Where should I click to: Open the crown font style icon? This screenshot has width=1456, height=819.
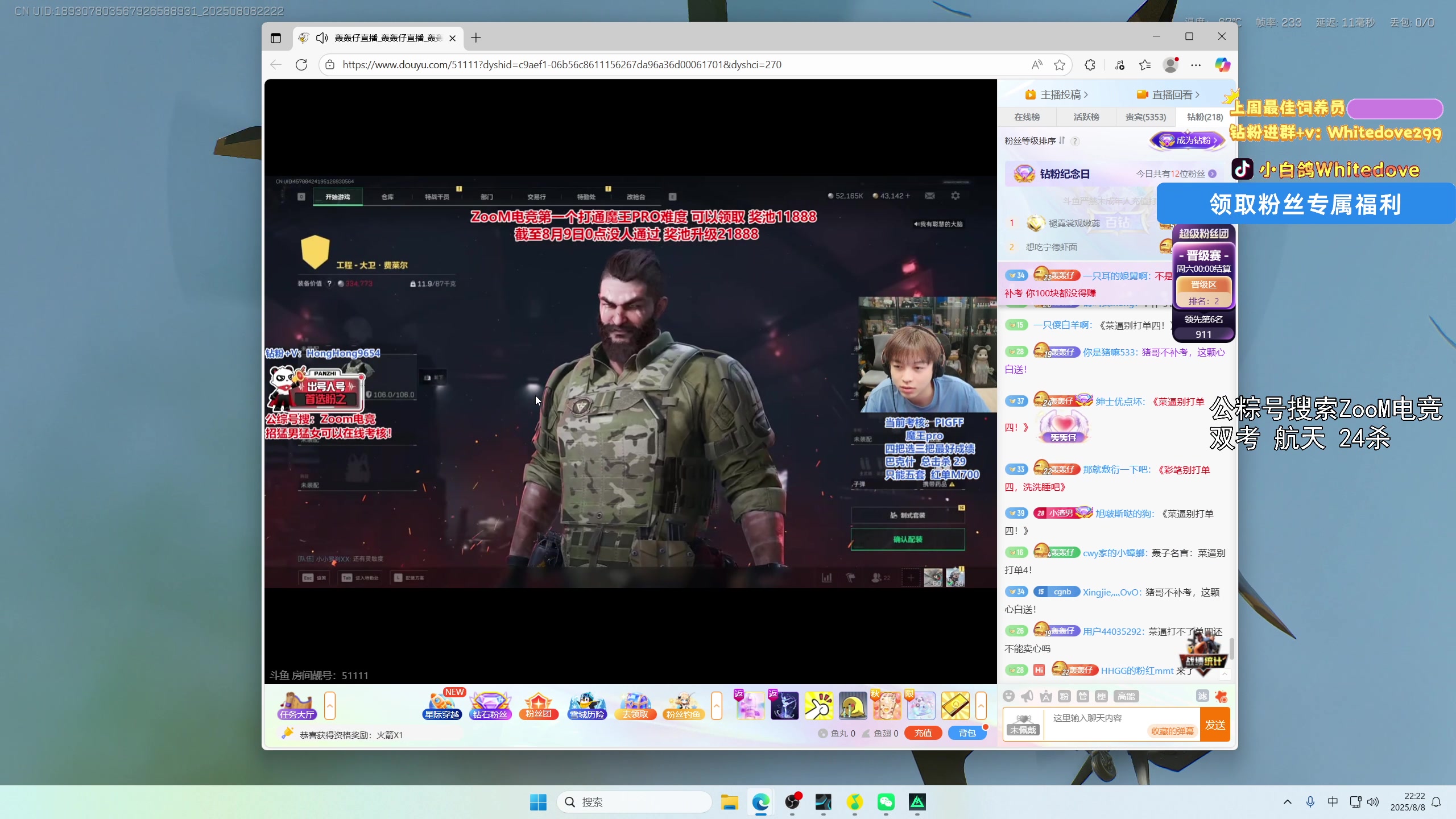[1046, 696]
